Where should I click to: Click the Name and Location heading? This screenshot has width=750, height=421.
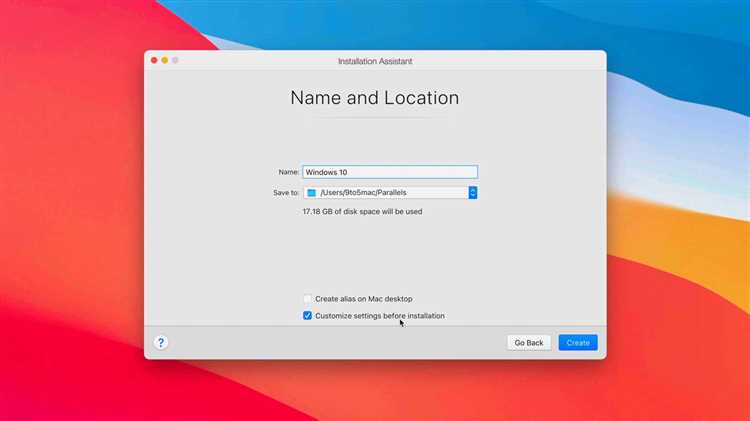(375, 98)
